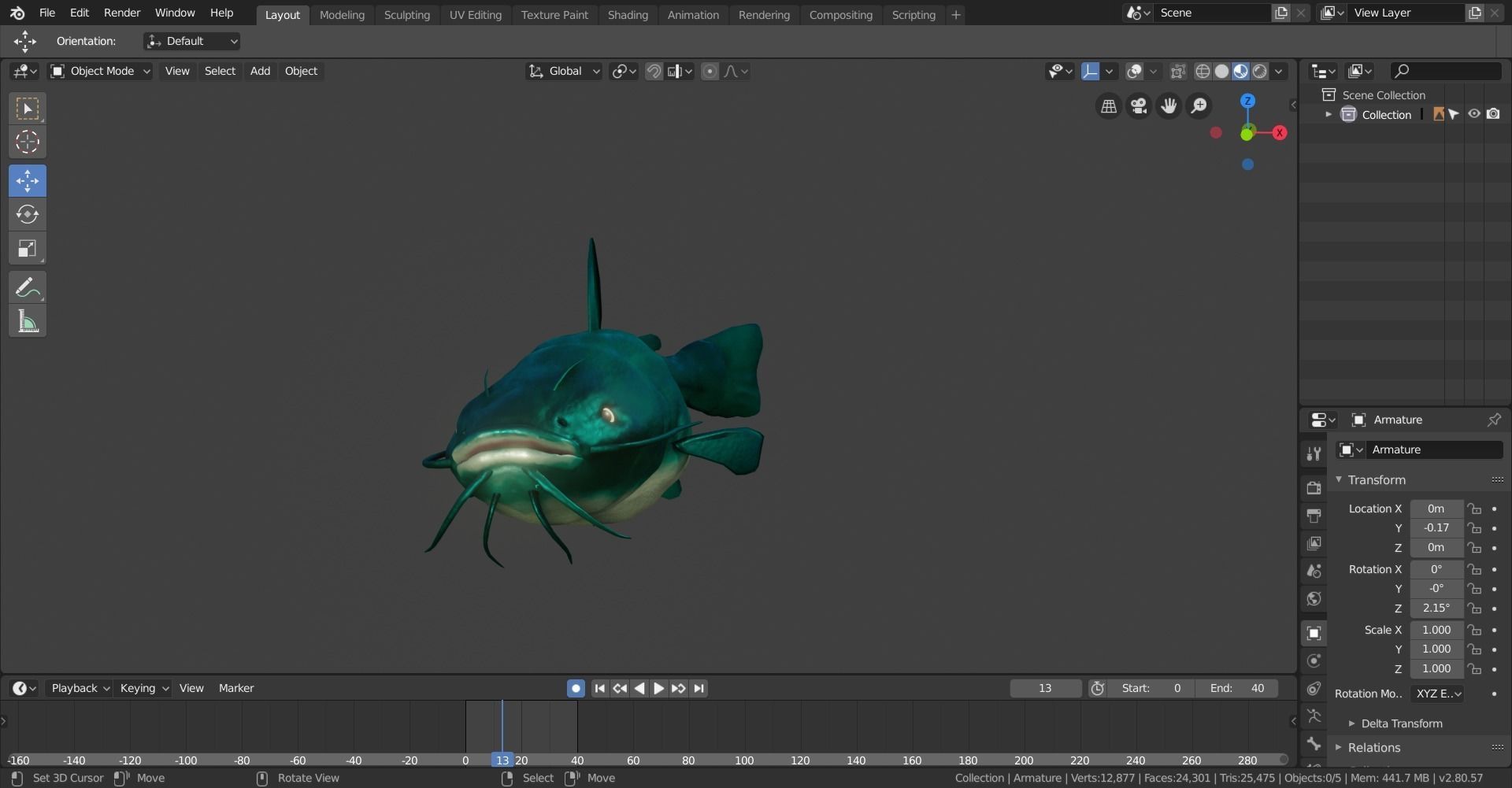Select the Measure tool
Screen dimensions: 1512x788
tap(28, 321)
